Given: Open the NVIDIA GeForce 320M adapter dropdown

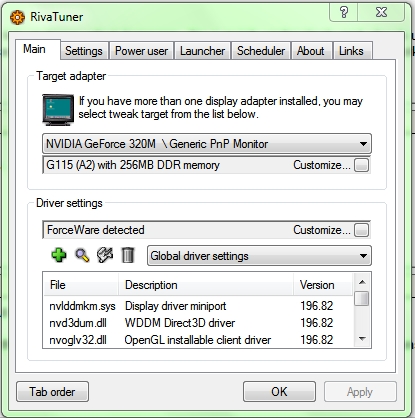Looking at the screenshot, I should tap(207, 144).
